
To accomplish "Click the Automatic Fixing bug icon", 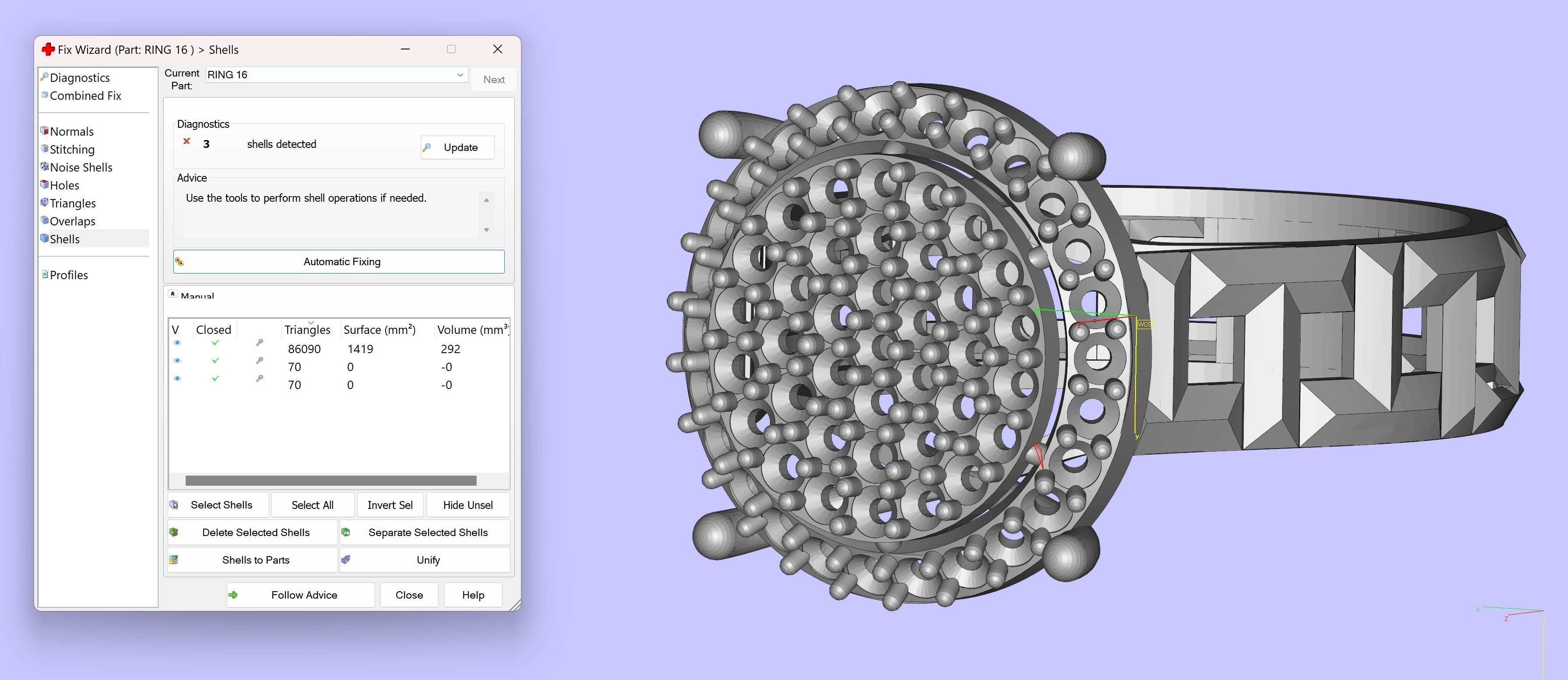I will 179,262.
